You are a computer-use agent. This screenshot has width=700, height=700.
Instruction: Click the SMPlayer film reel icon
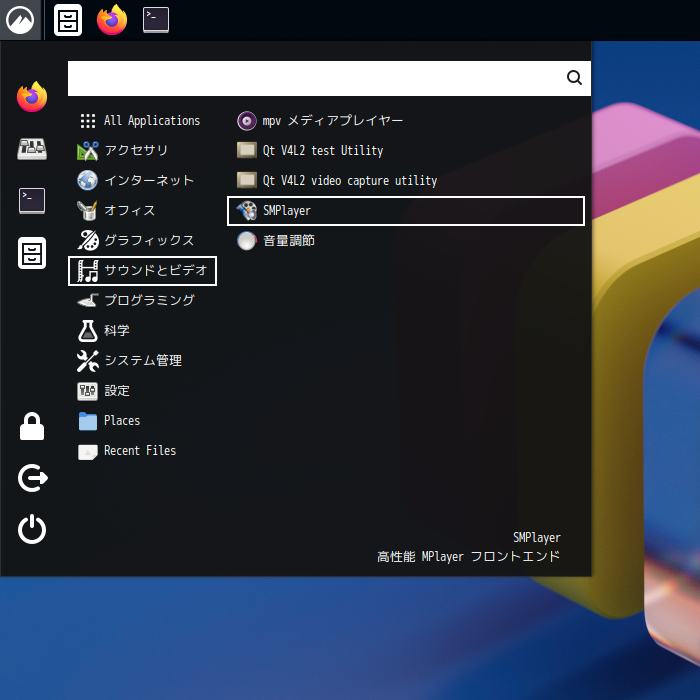246,211
